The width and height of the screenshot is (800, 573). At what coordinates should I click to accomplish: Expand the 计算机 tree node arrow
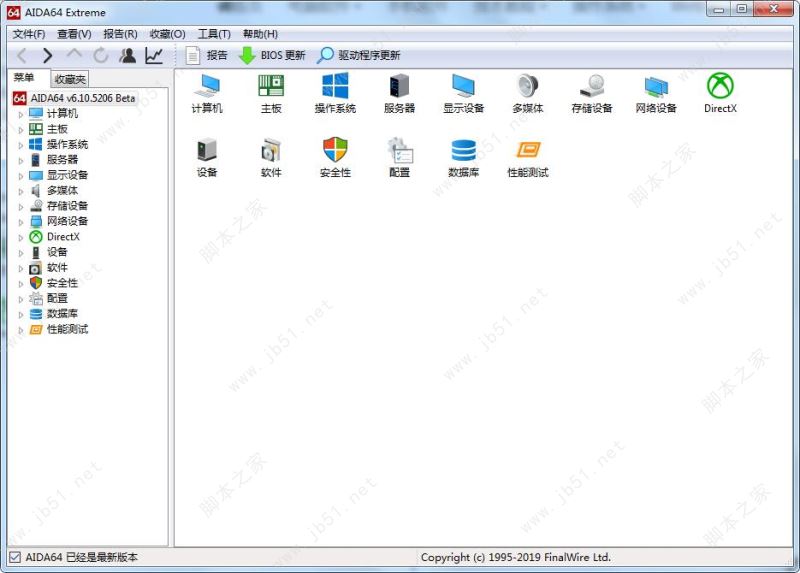click(x=20, y=114)
